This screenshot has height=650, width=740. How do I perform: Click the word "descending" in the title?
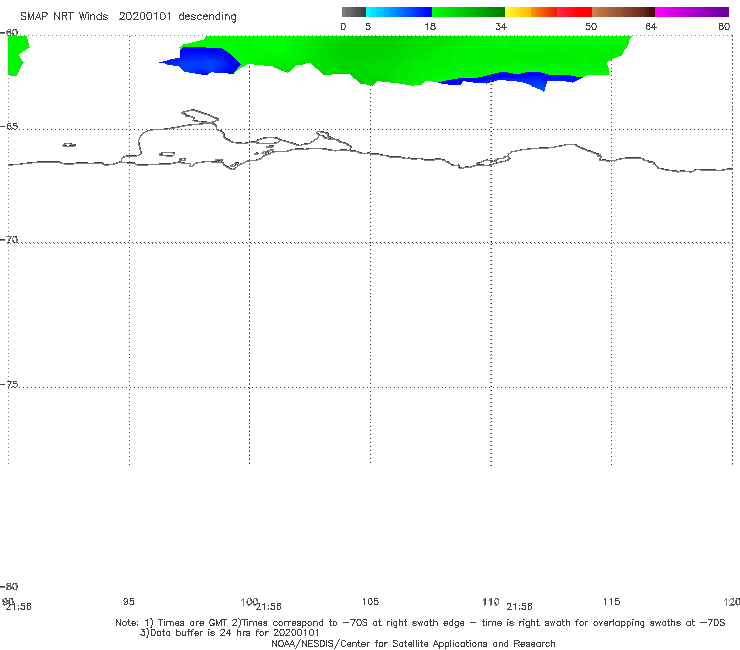point(207,17)
